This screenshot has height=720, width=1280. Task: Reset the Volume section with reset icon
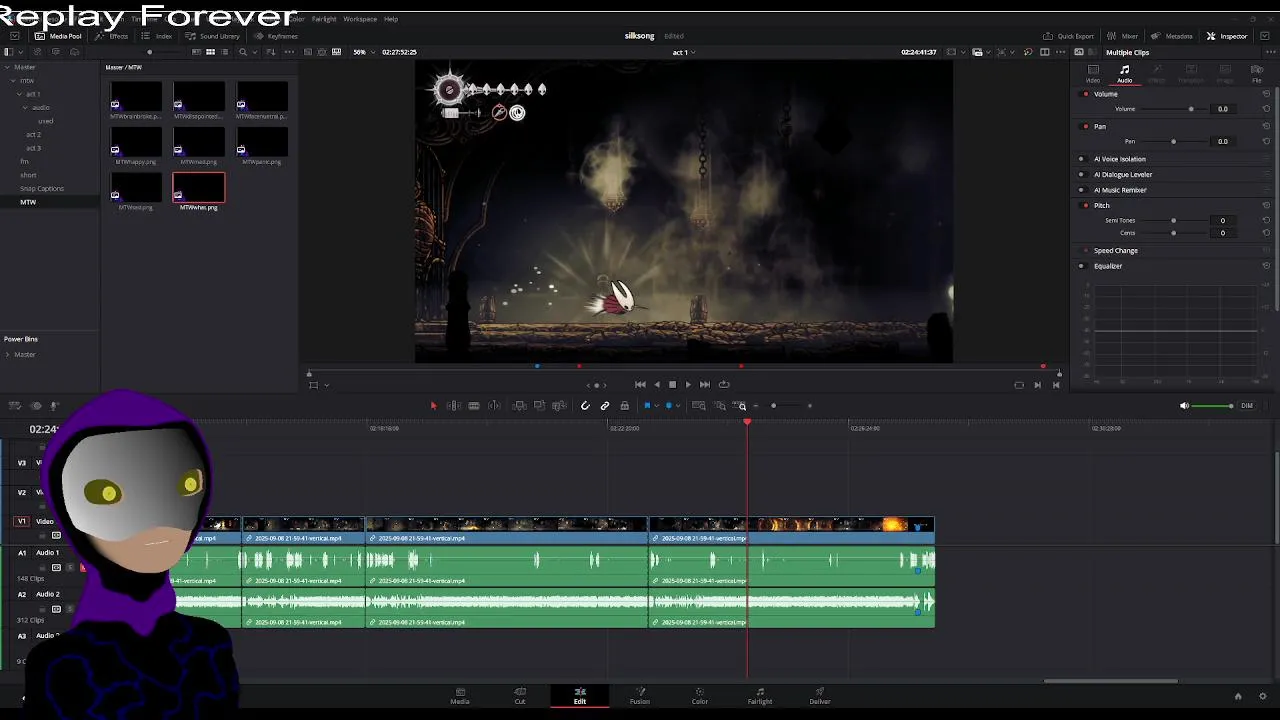[x=1265, y=94]
